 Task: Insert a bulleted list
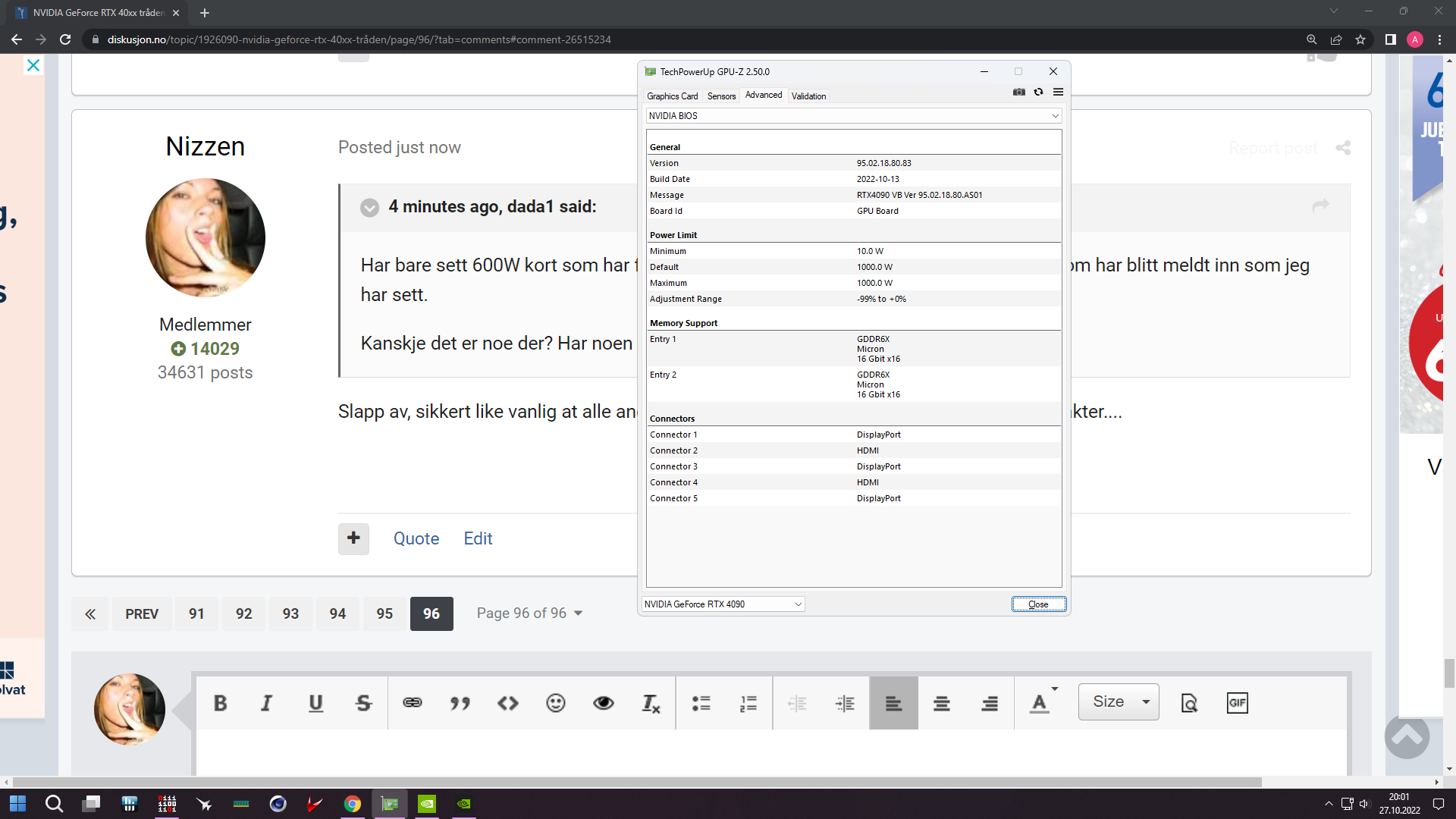[x=701, y=703]
